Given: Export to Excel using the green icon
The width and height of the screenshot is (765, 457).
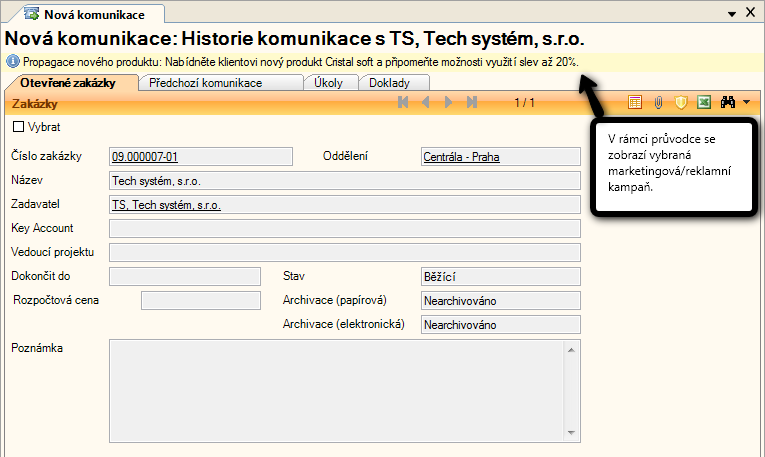Looking at the screenshot, I should pos(704,103).
